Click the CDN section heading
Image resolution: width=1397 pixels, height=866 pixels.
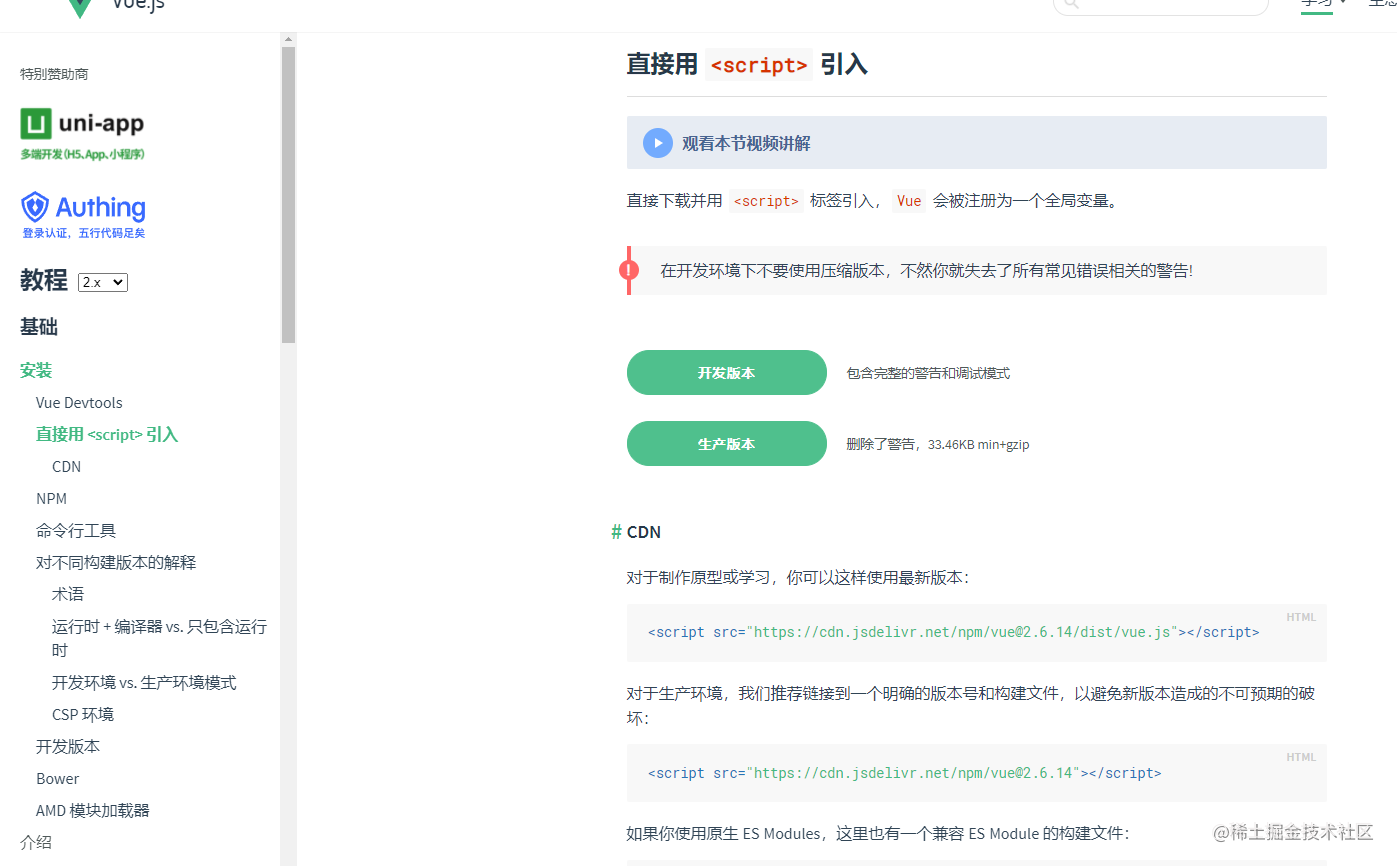(644, 532)
